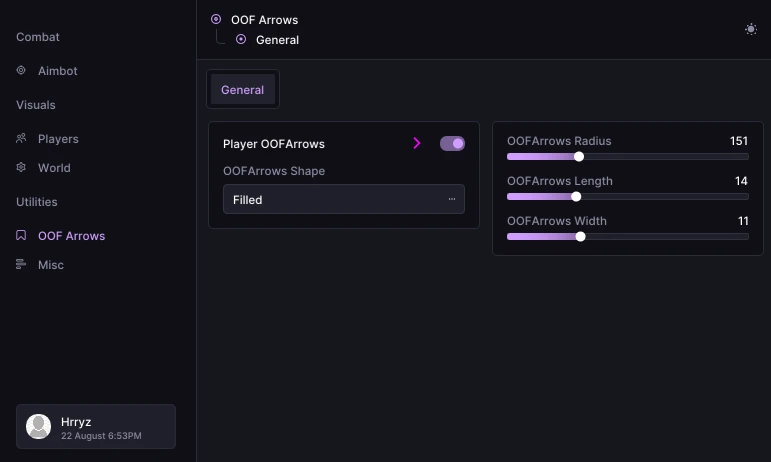This screenshot has width=771, height=462.
Task: Click the General breadcrumb target icon
Action: 241,39
